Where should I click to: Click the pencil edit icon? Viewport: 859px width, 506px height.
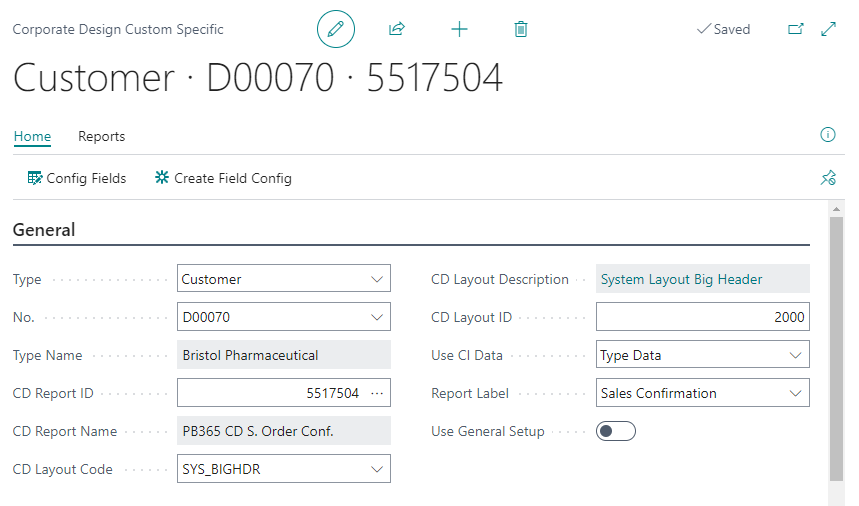[336, 29]
